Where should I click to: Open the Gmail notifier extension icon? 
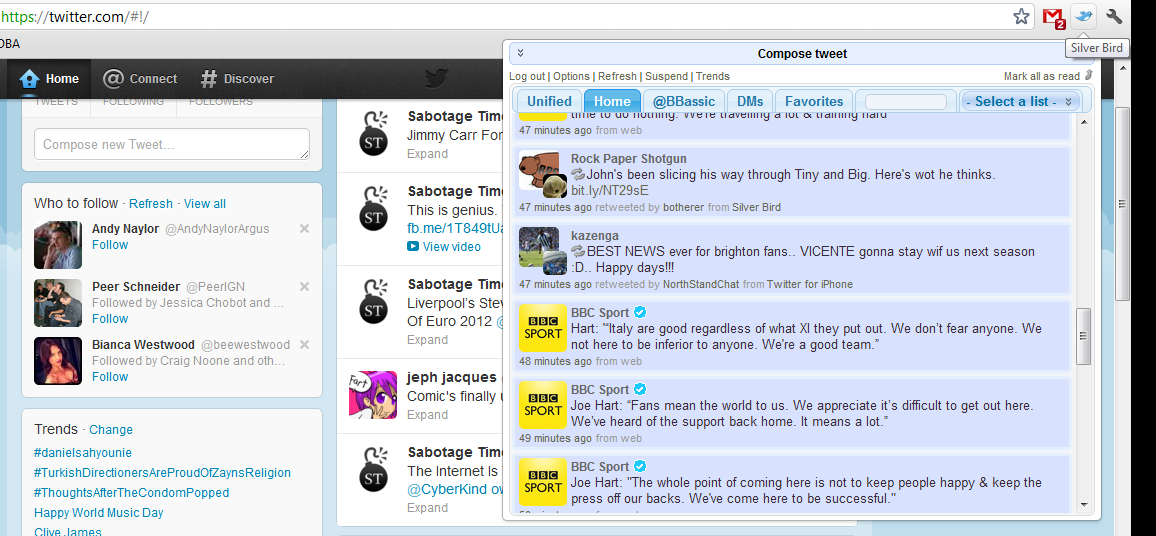[x=1054, y=17]
